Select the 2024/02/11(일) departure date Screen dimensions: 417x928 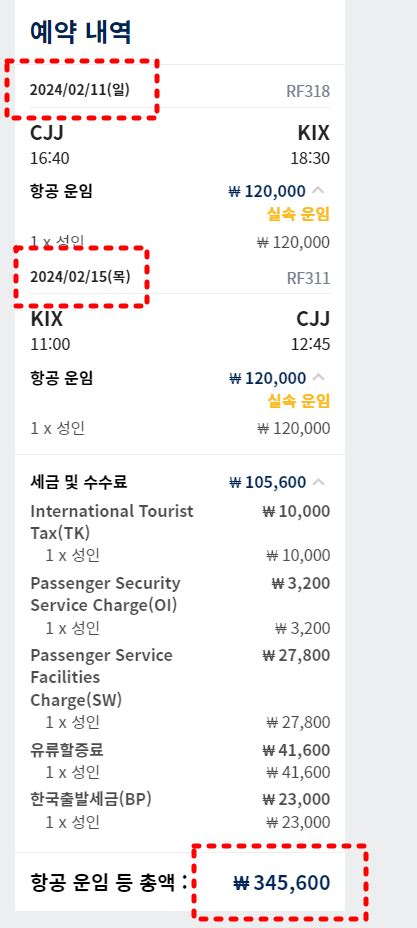[80, 90]
